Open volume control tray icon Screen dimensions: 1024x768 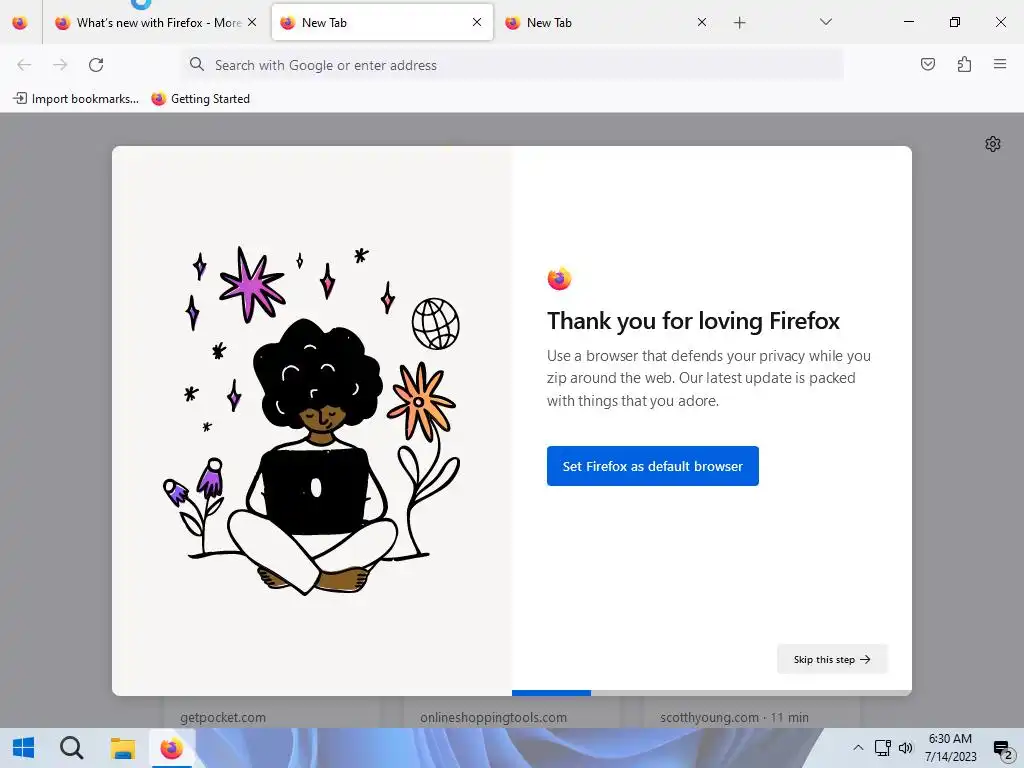tap(905, 748)
